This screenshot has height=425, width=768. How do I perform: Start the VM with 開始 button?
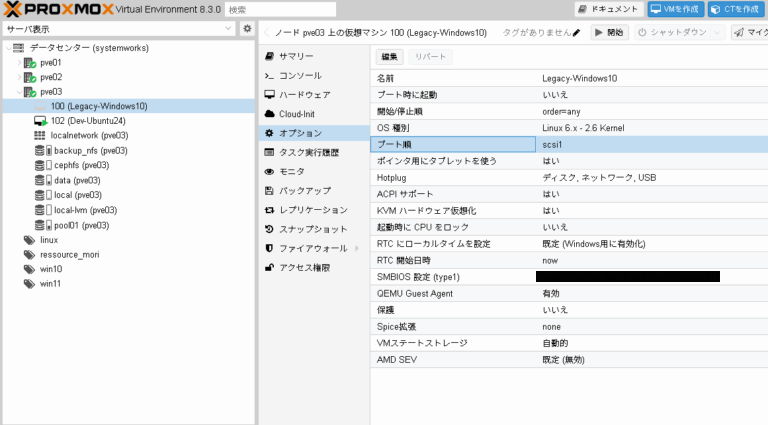[609, 32]
